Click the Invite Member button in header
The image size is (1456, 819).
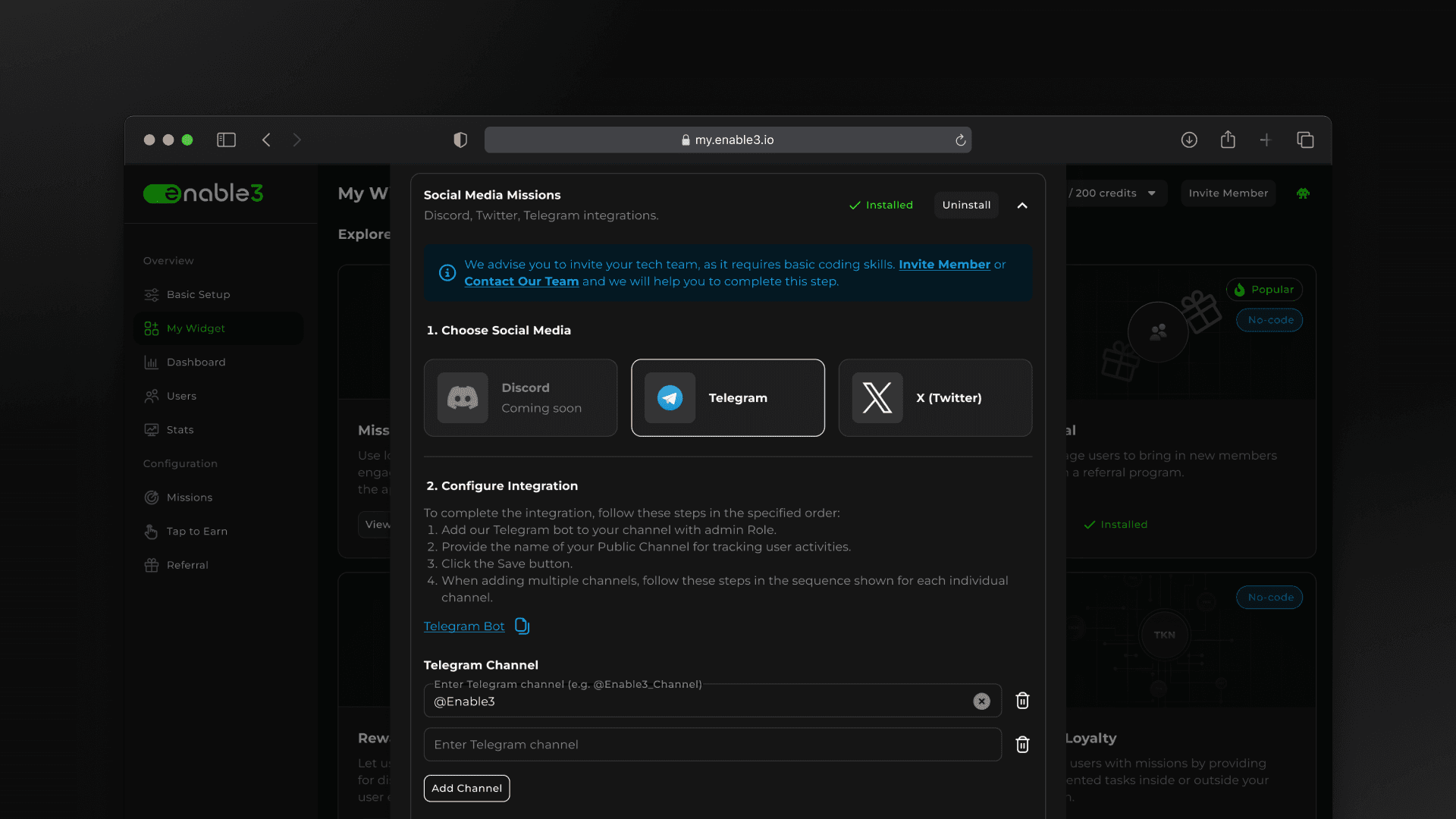pos(1228,193)
